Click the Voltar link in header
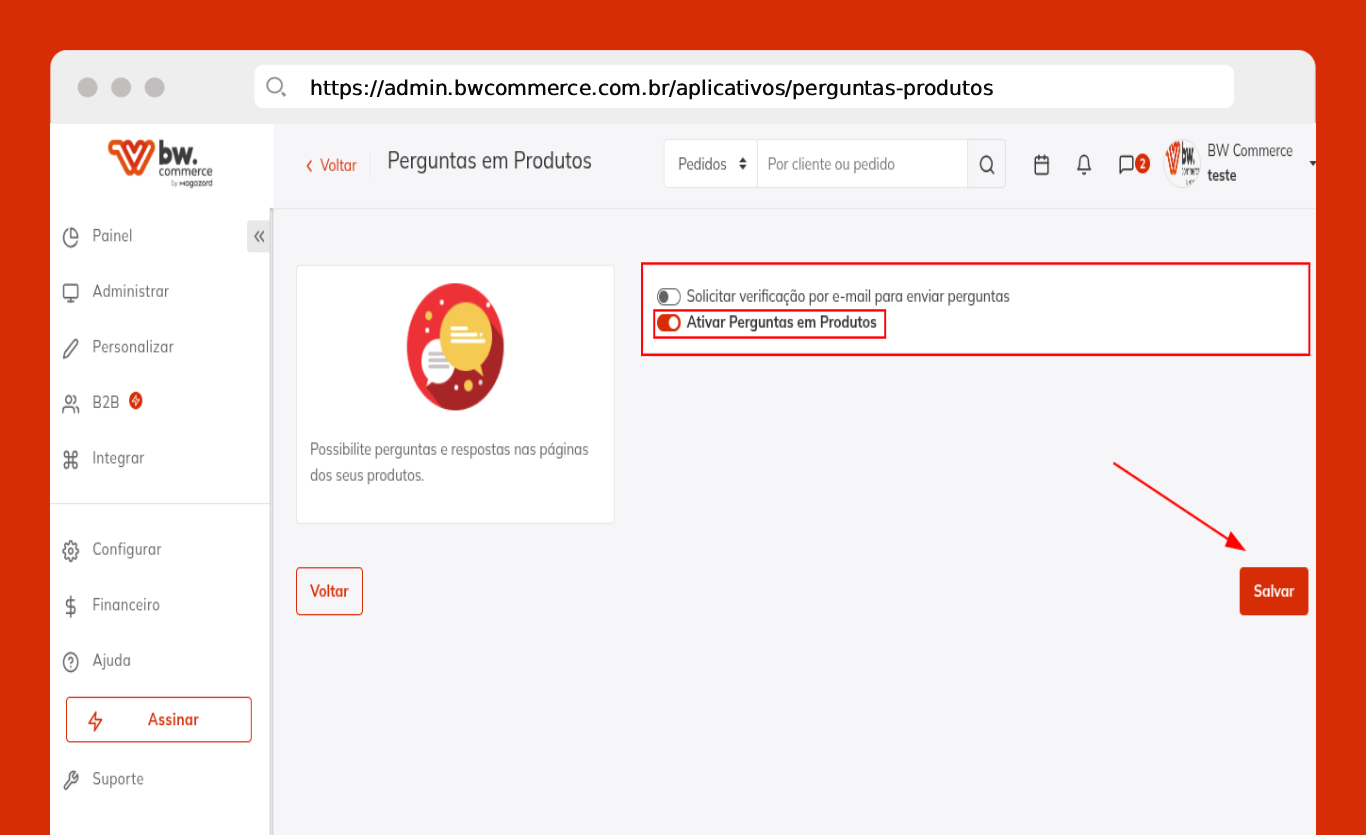The height and width of the screenshot is (835, 1366). [x=331, y=165]
